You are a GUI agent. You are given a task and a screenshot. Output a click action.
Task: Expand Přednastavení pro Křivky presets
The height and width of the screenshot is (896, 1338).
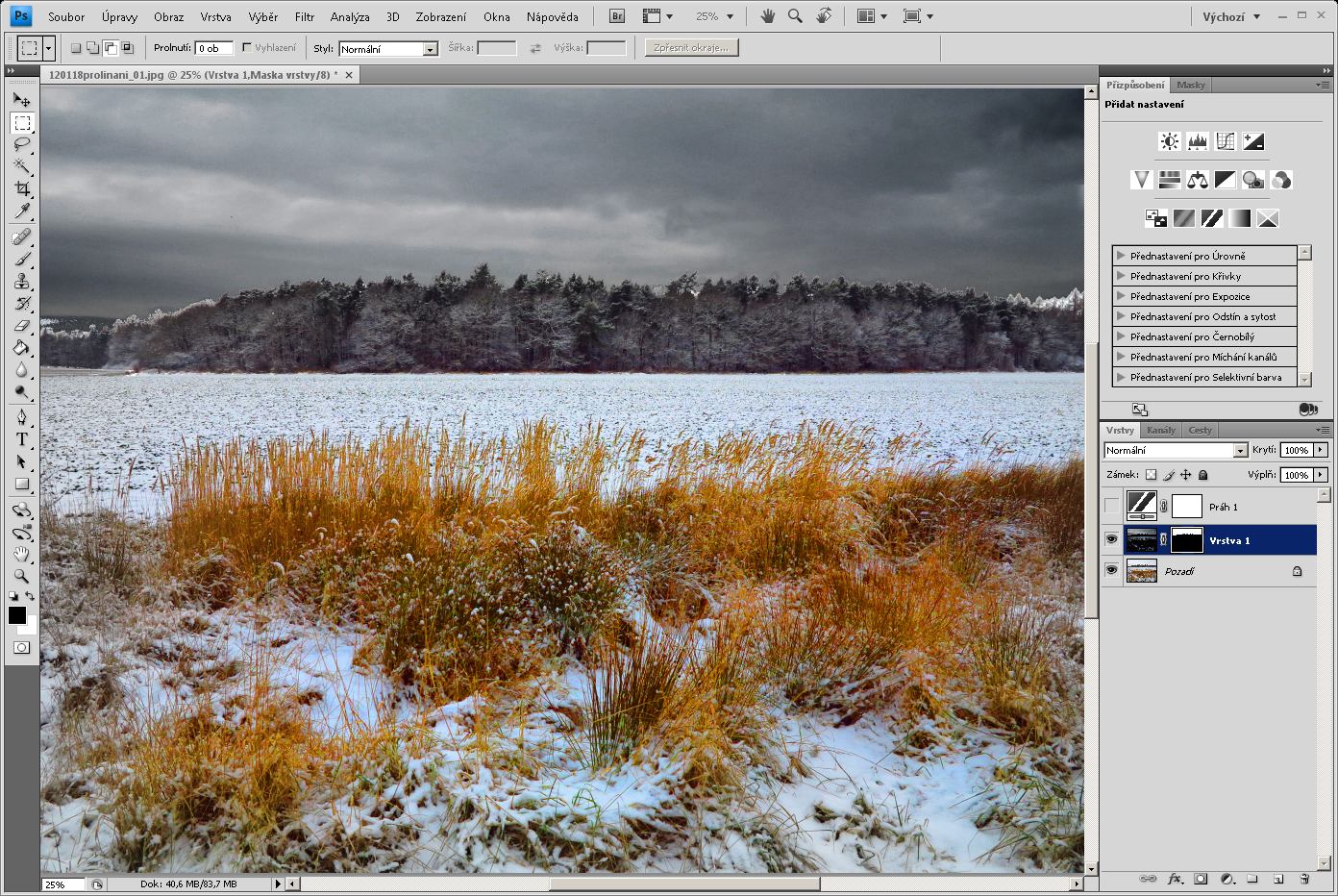click(x=1121, y=276)
